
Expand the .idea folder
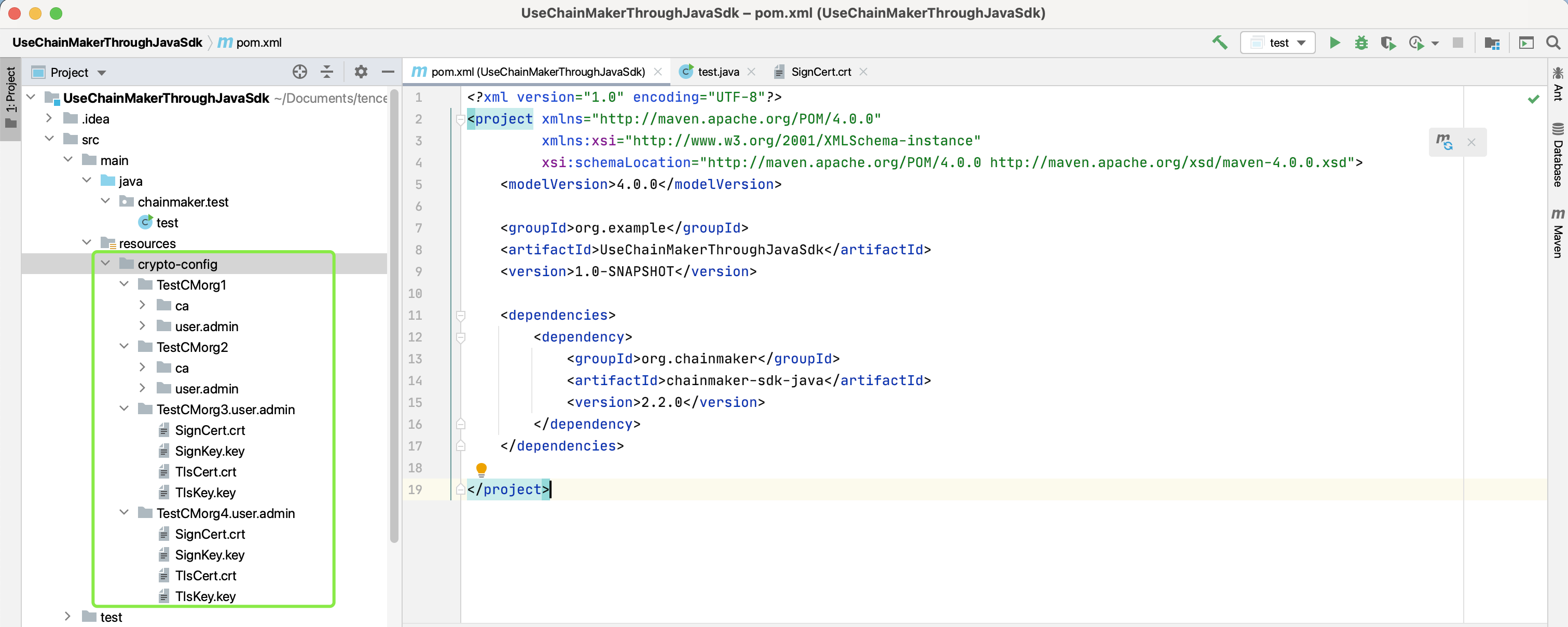tap(49, 118)
